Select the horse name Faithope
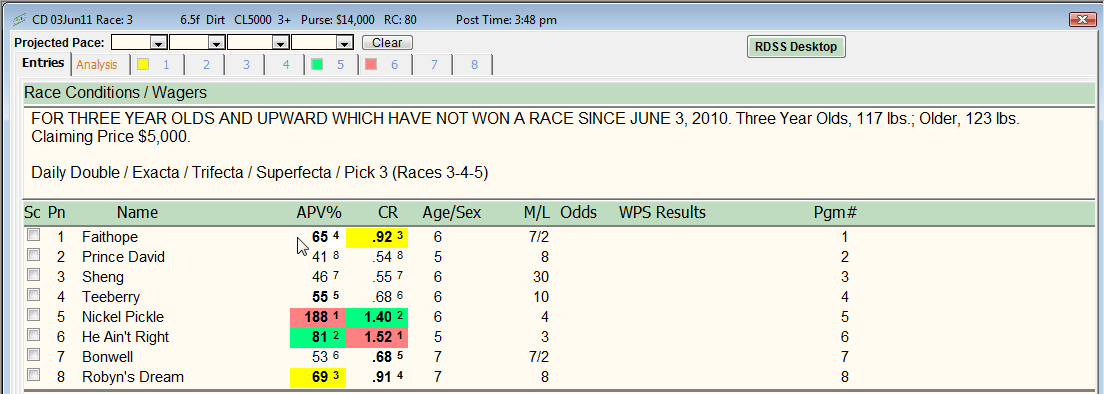The width and height of the screenshot is (1104, 394). 110,237
